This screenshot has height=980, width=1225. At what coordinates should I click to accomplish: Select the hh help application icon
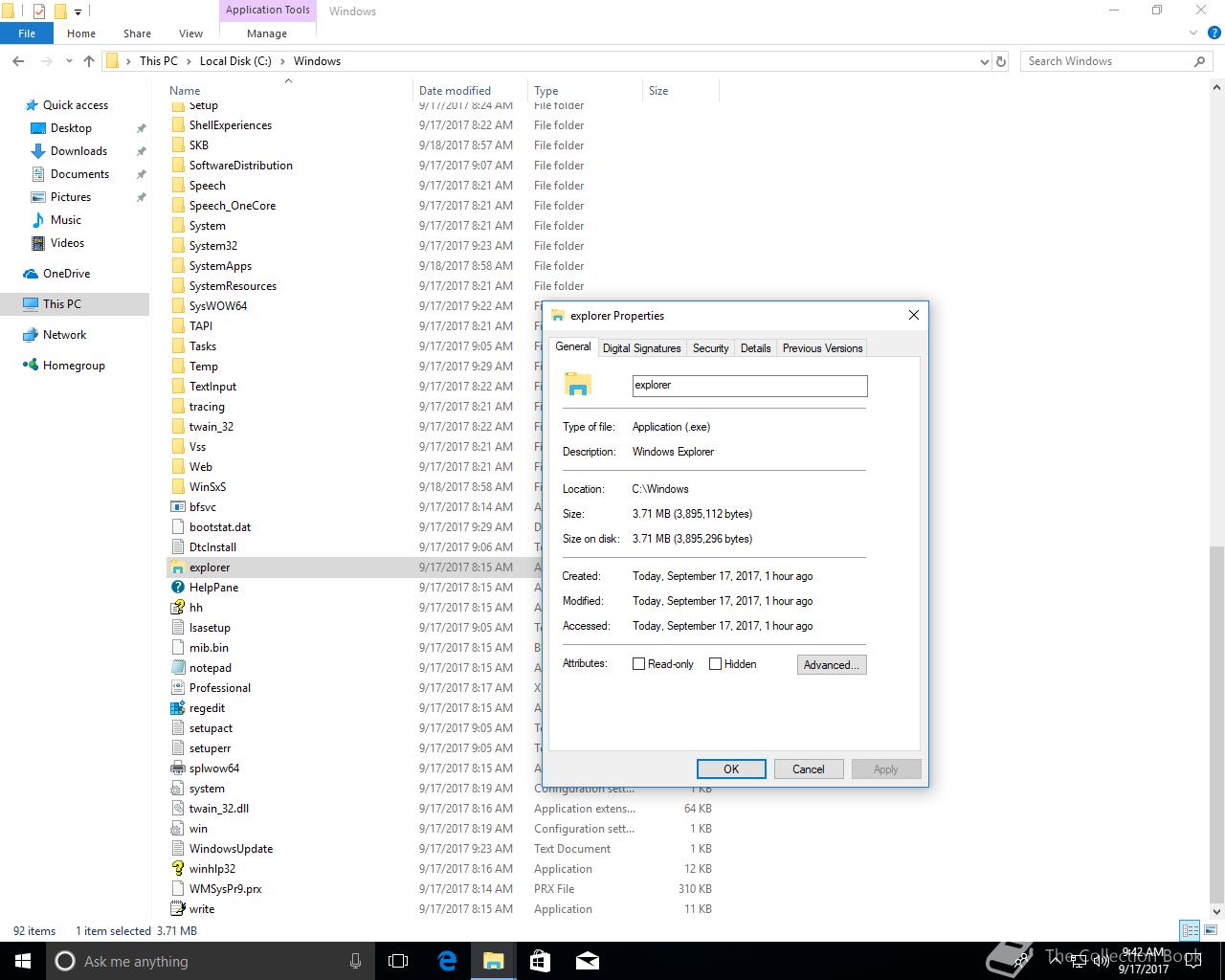[x=177, y=608]
